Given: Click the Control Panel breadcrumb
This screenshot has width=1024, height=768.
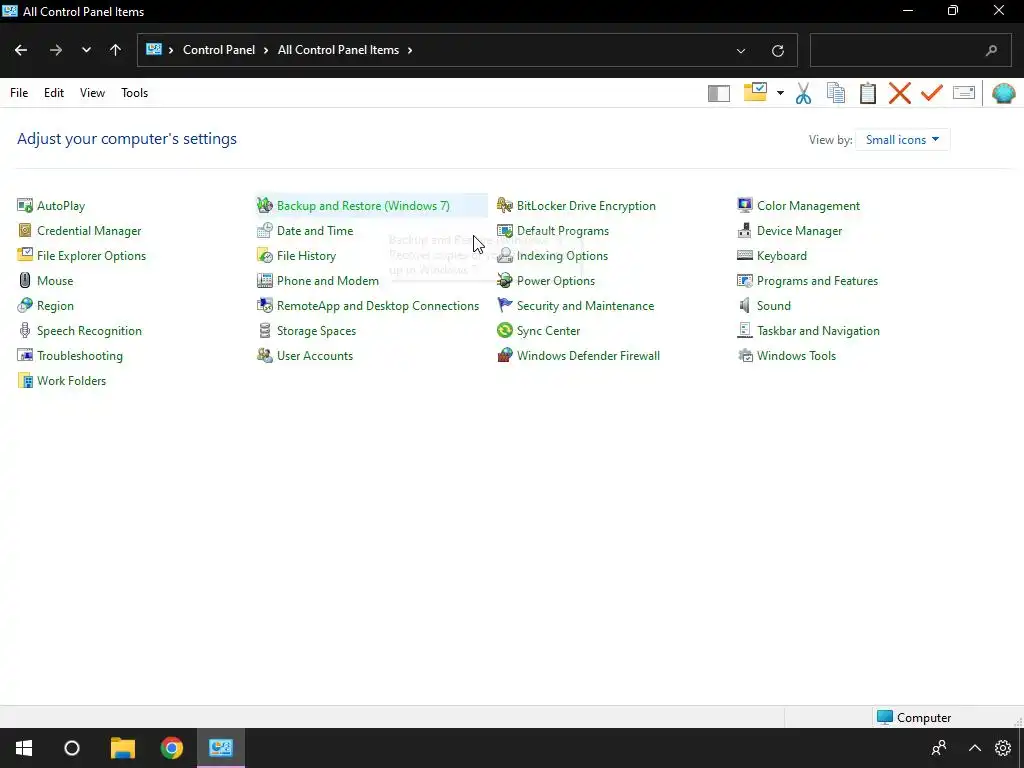Looking at the screenshot, I should 219,50.
